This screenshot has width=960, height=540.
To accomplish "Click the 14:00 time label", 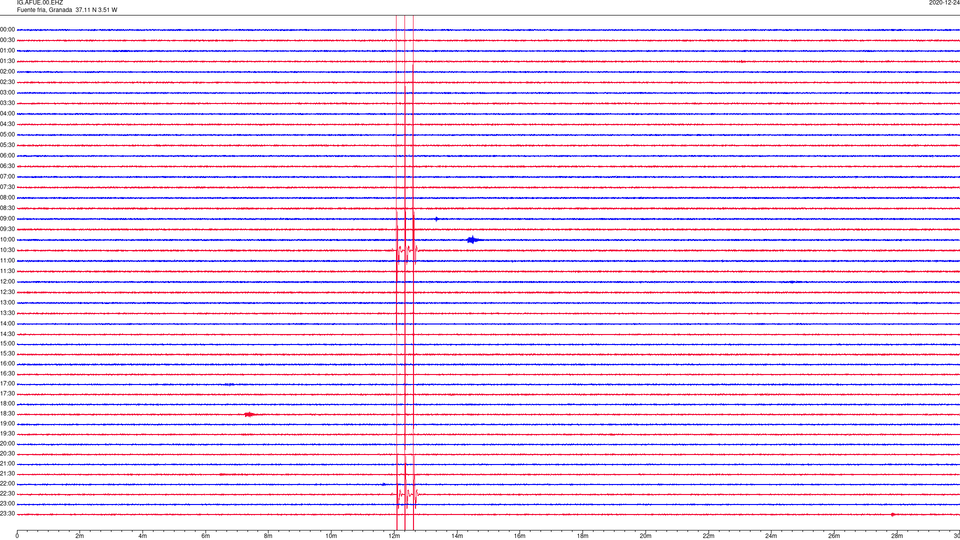I will click(7, 323).
